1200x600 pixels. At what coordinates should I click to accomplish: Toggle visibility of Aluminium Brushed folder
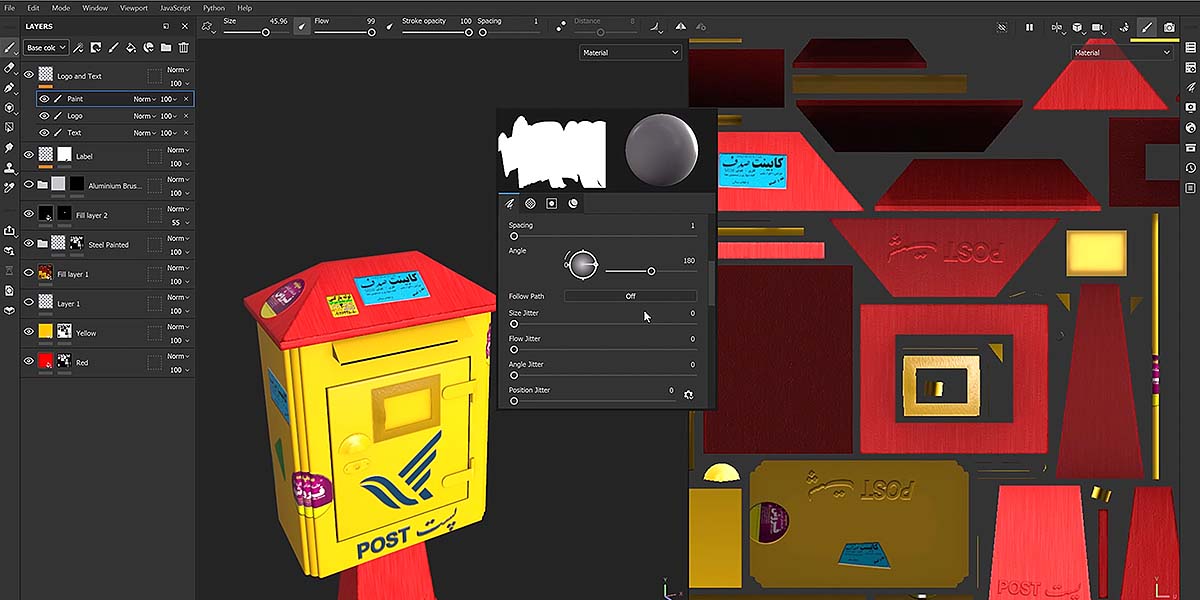(x=29, y=184)
